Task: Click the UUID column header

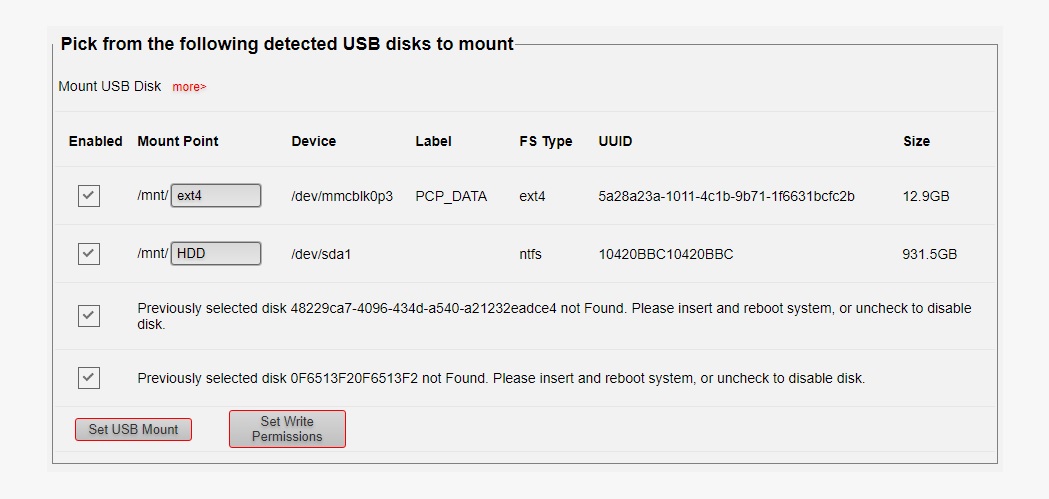Action: (615, 141)
